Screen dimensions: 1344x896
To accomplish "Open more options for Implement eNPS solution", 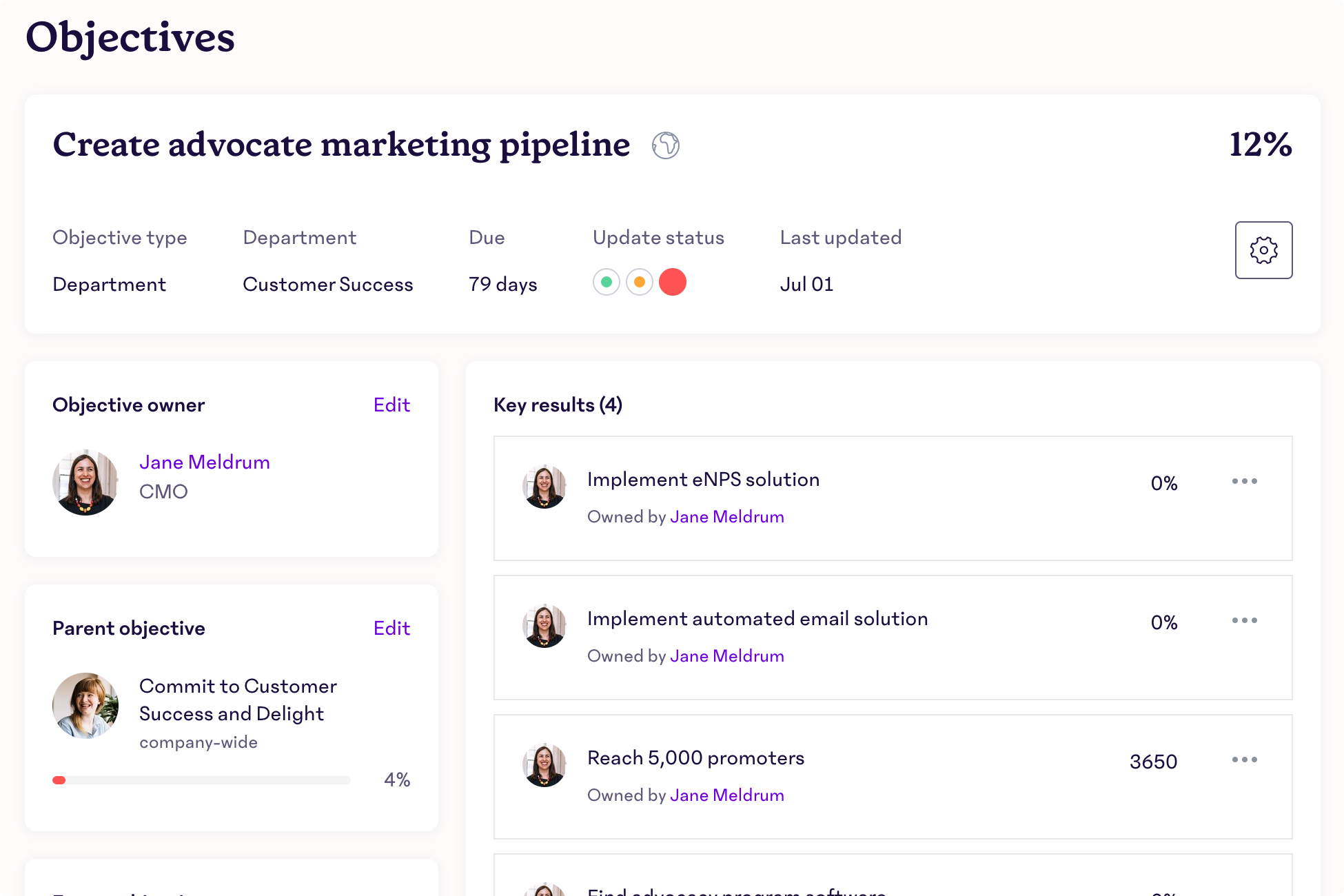I will pos(1245,481).
